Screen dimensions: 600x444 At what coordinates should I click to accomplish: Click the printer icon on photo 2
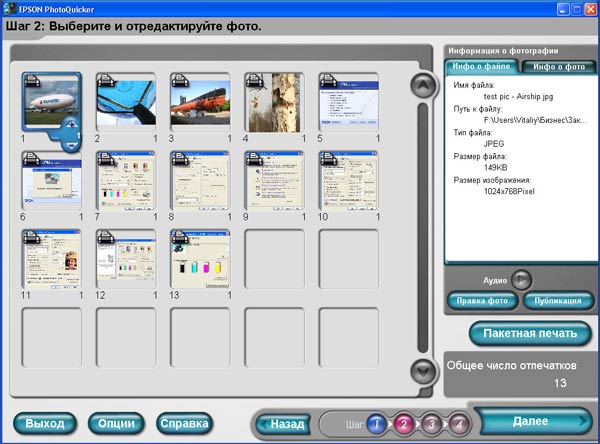[106, 79]
